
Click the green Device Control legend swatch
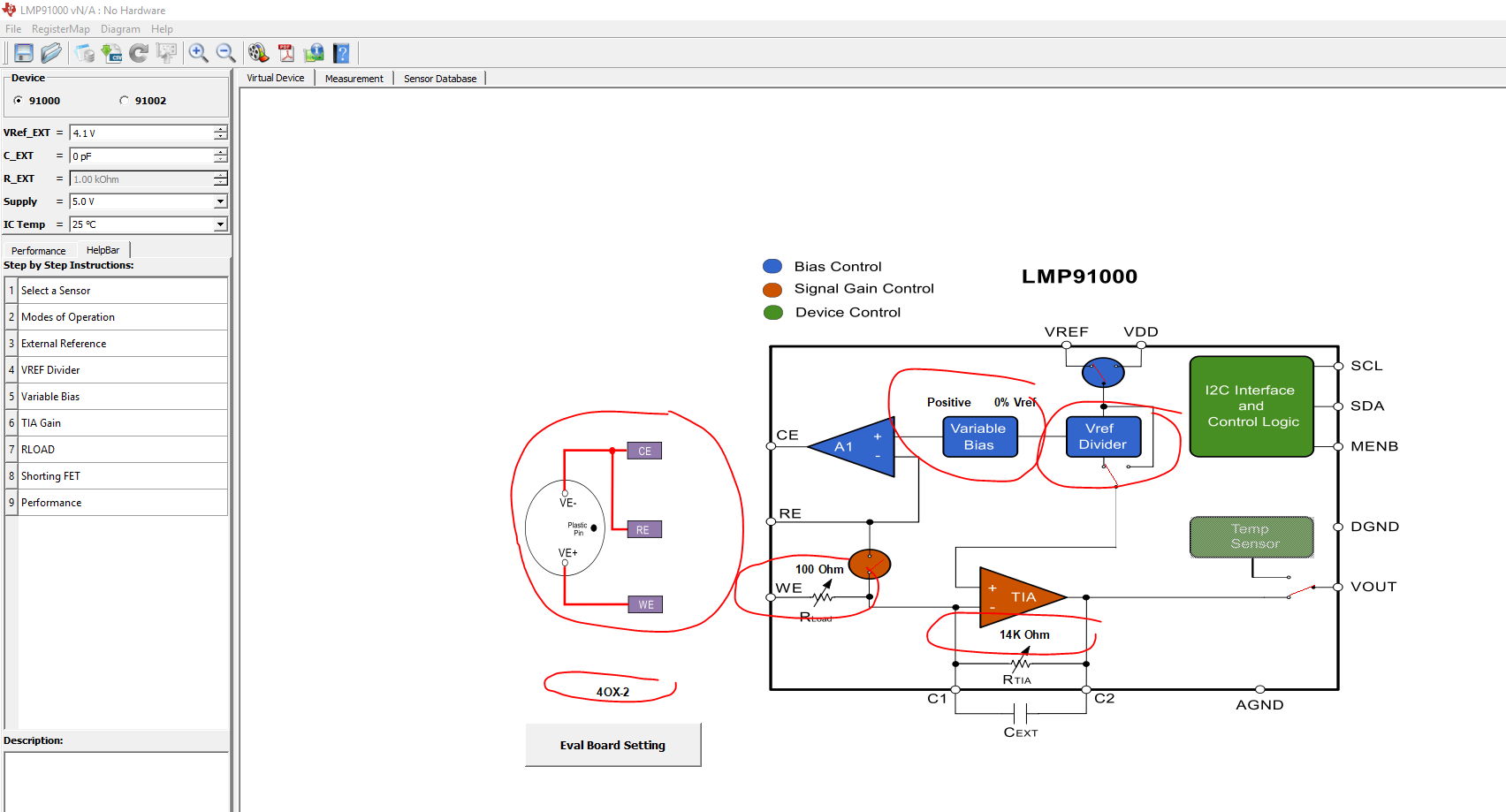click(x=772, y=312)
